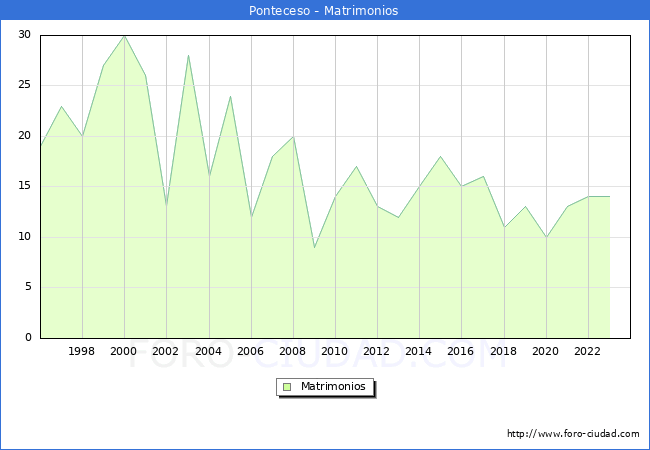Click the y-axis value 20

tap(24, 135)
